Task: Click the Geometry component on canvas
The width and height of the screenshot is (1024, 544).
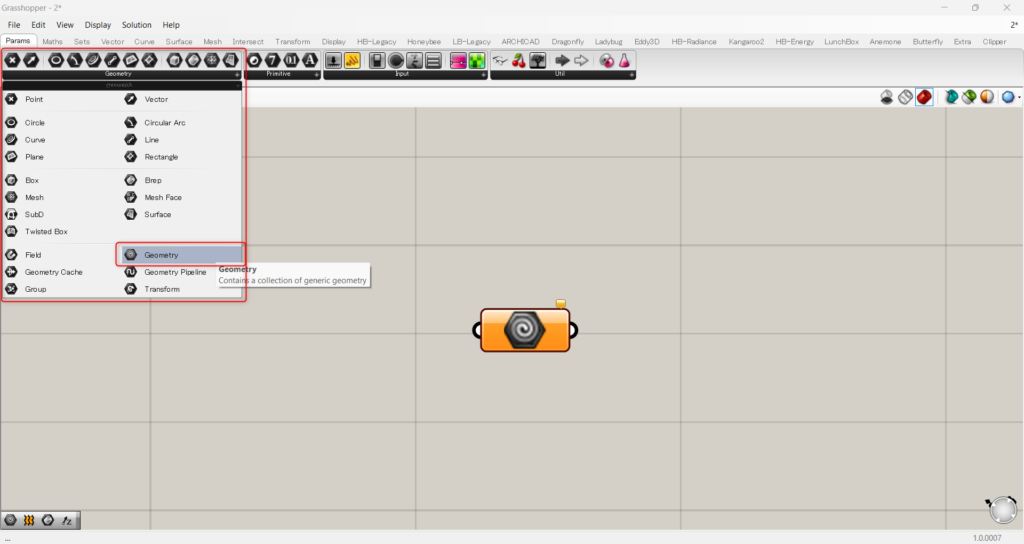Action: pyautogui.click(x=525, y=330)
